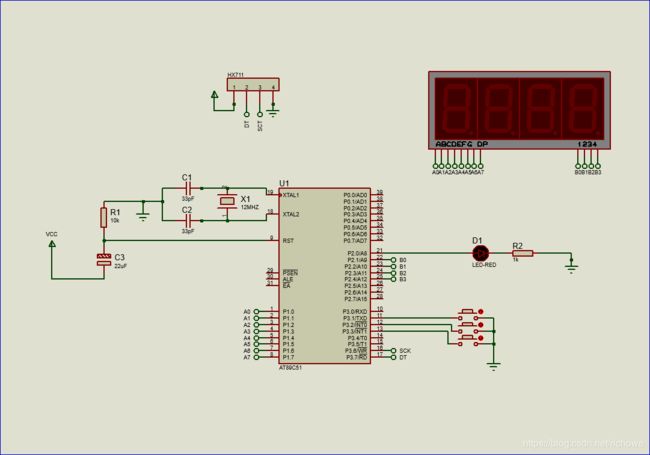Click the ABCDEFG DP pin legend on display

point(462,144)
